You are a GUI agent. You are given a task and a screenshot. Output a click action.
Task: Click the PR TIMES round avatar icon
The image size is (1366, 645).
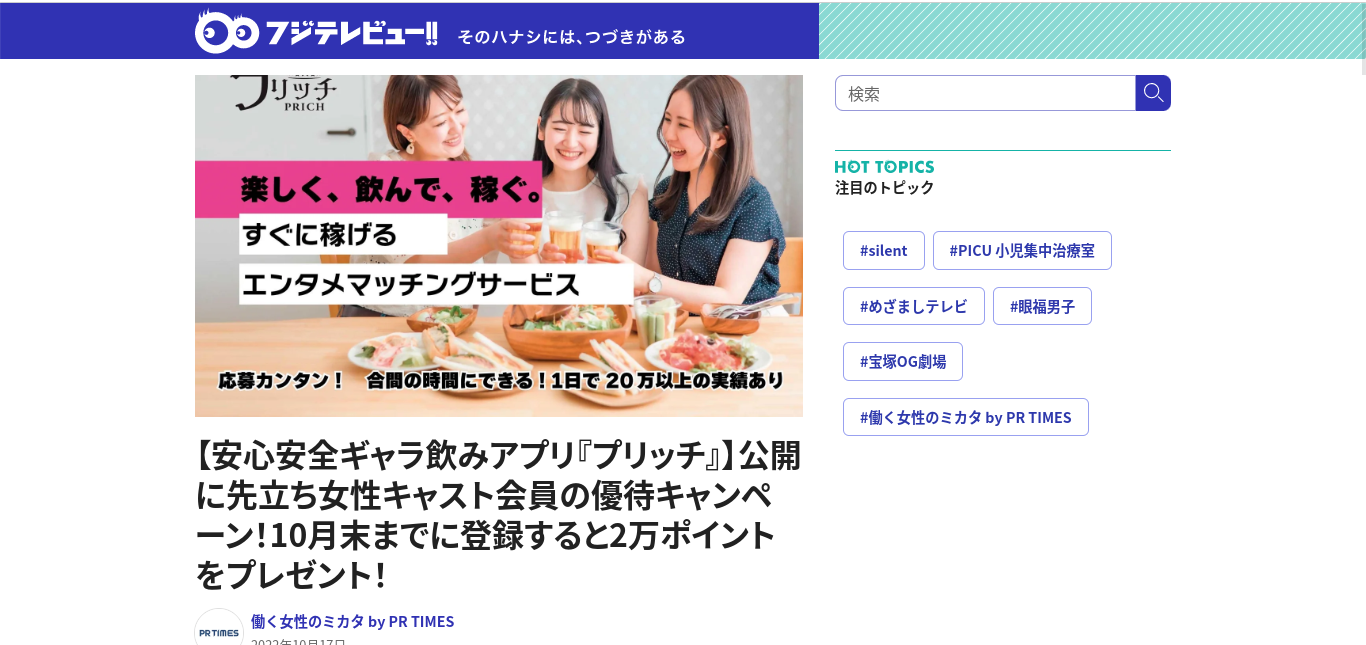click(x=219, y=630)
